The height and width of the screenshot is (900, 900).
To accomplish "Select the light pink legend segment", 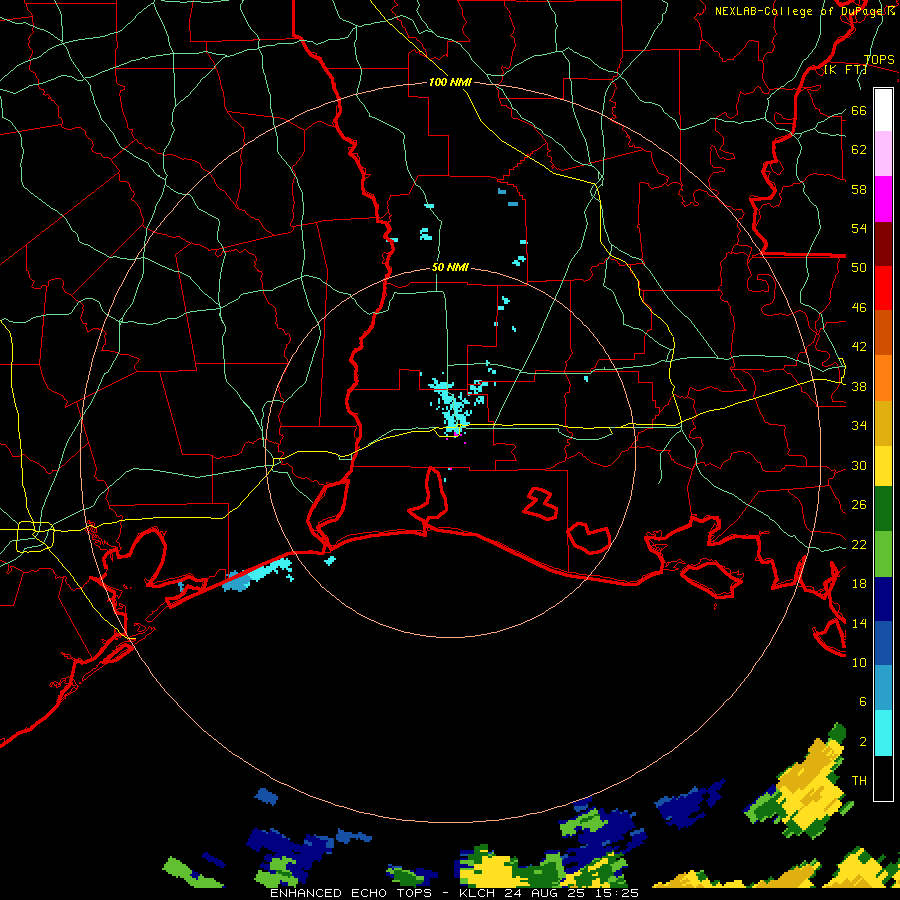I will 883,154.
